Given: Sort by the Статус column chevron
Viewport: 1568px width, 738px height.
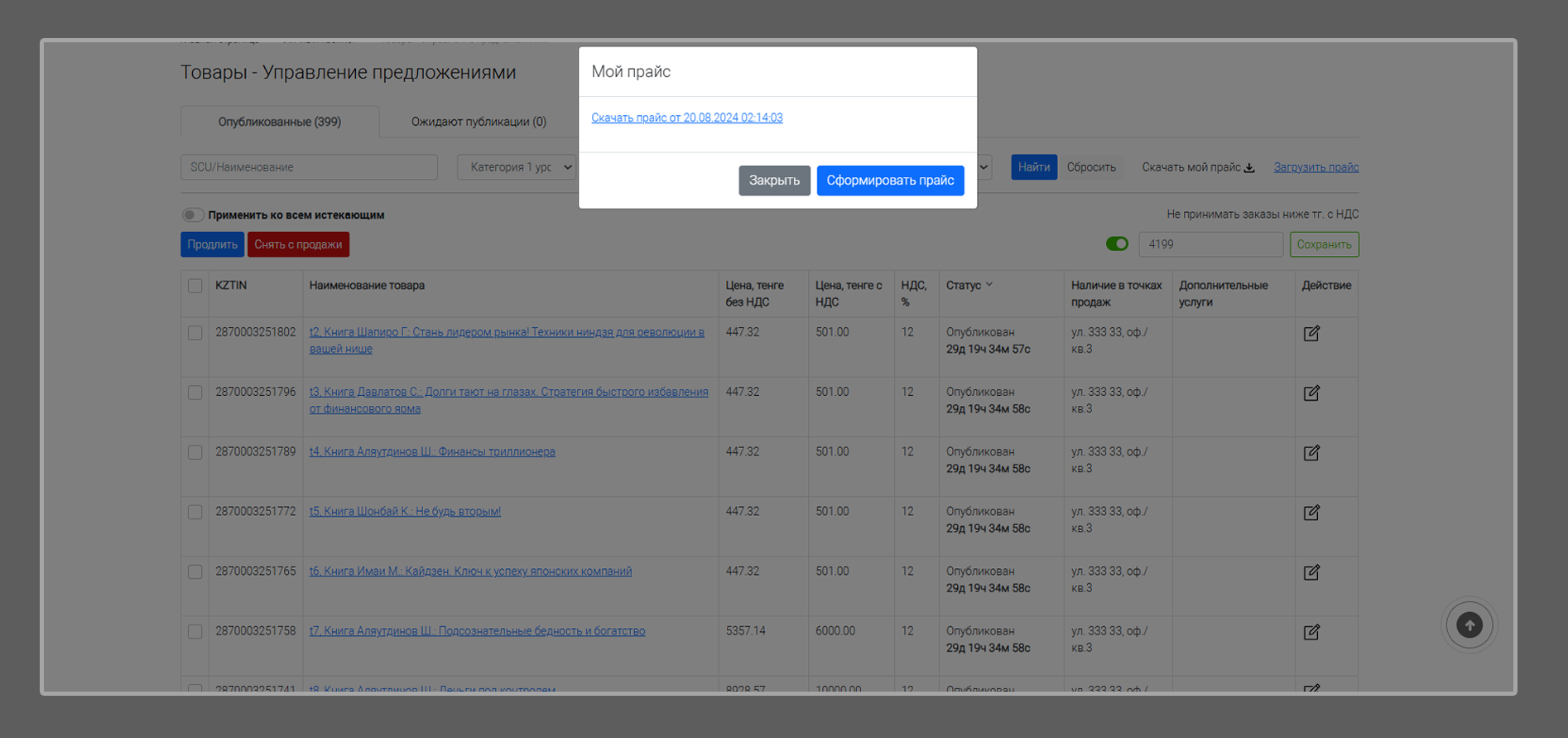Looking at the screenshot, I should point(989,285).
